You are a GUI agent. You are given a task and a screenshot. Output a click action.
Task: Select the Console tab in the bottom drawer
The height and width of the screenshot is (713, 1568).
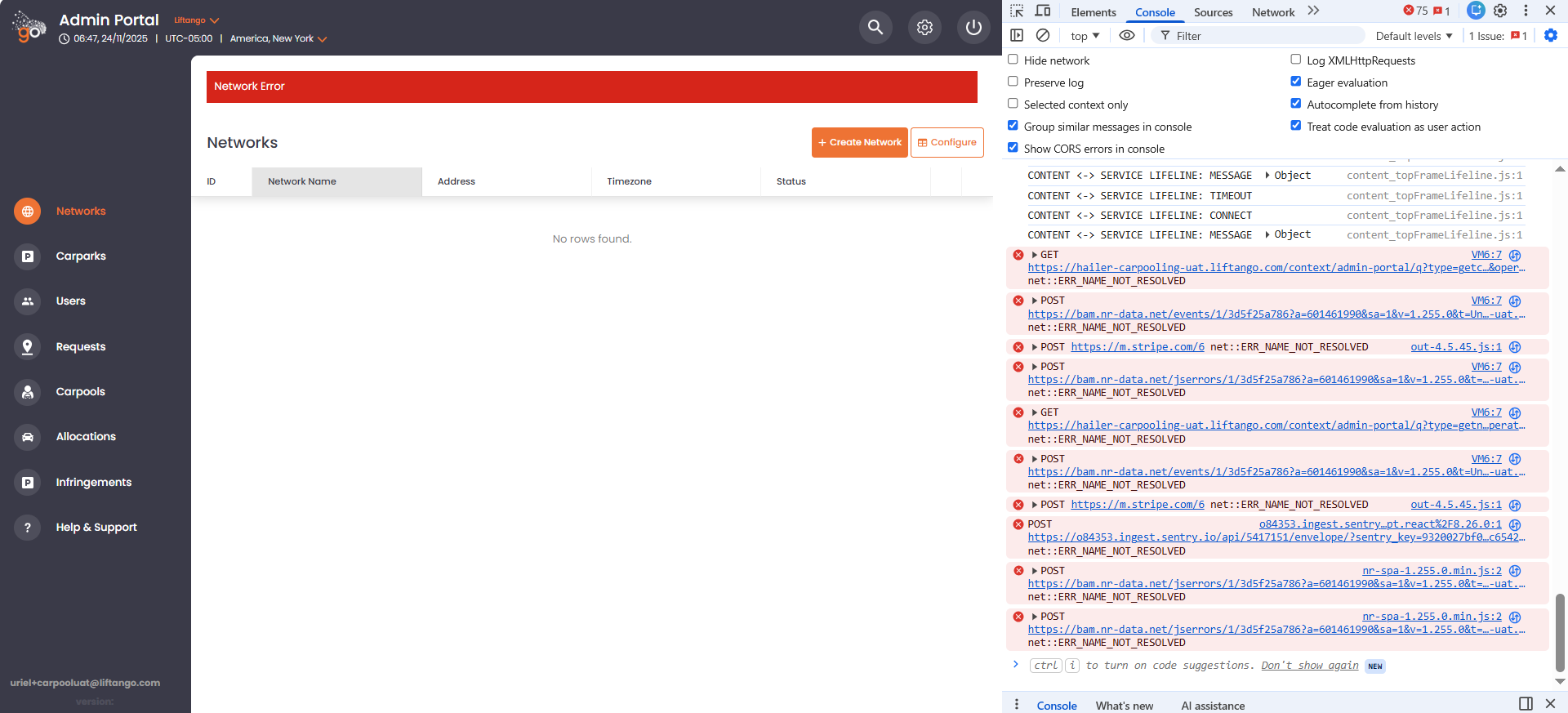click(x=1057, y=706)
